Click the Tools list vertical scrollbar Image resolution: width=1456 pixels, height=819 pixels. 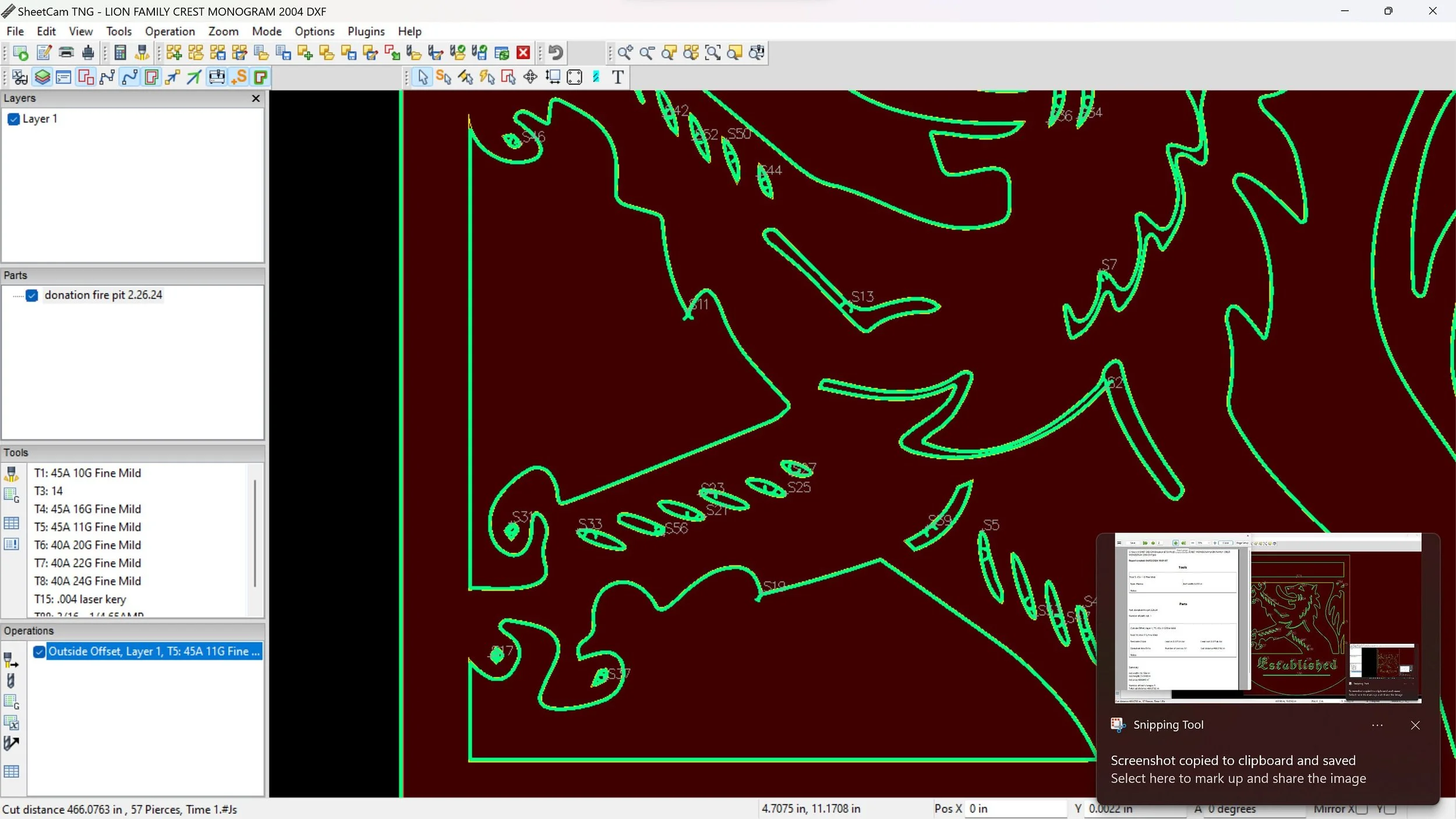tap(255, 533)
